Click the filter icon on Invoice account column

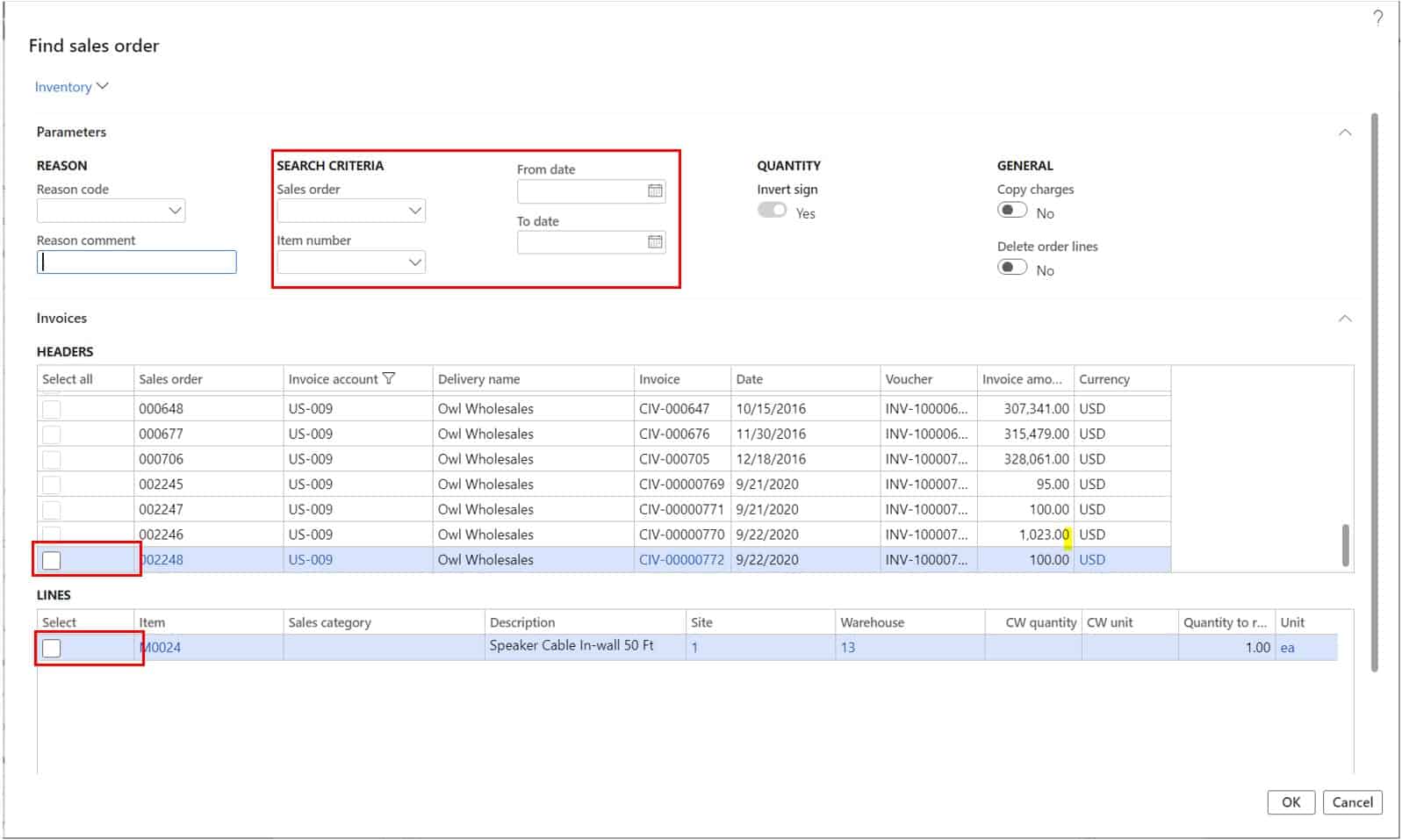coord(389,378)
